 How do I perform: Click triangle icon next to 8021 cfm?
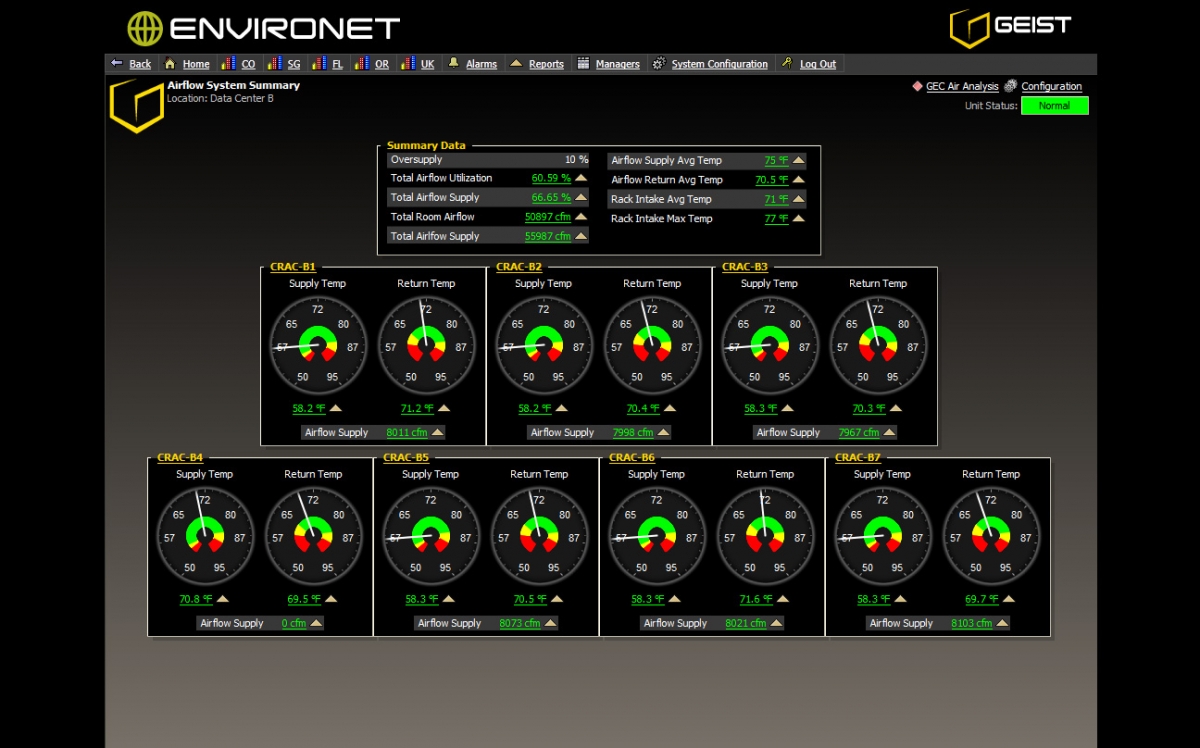776,623
